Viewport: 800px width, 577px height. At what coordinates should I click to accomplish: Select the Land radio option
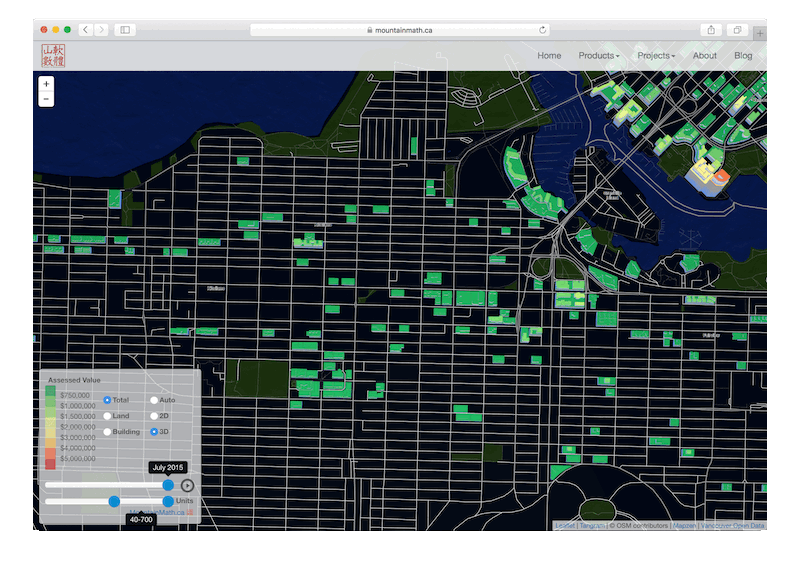107,415
